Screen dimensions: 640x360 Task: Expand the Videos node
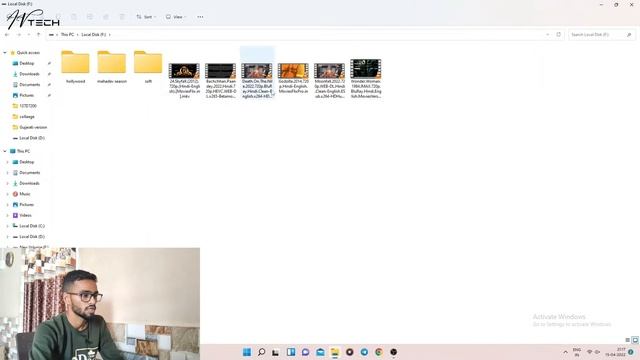pos(7,215)
